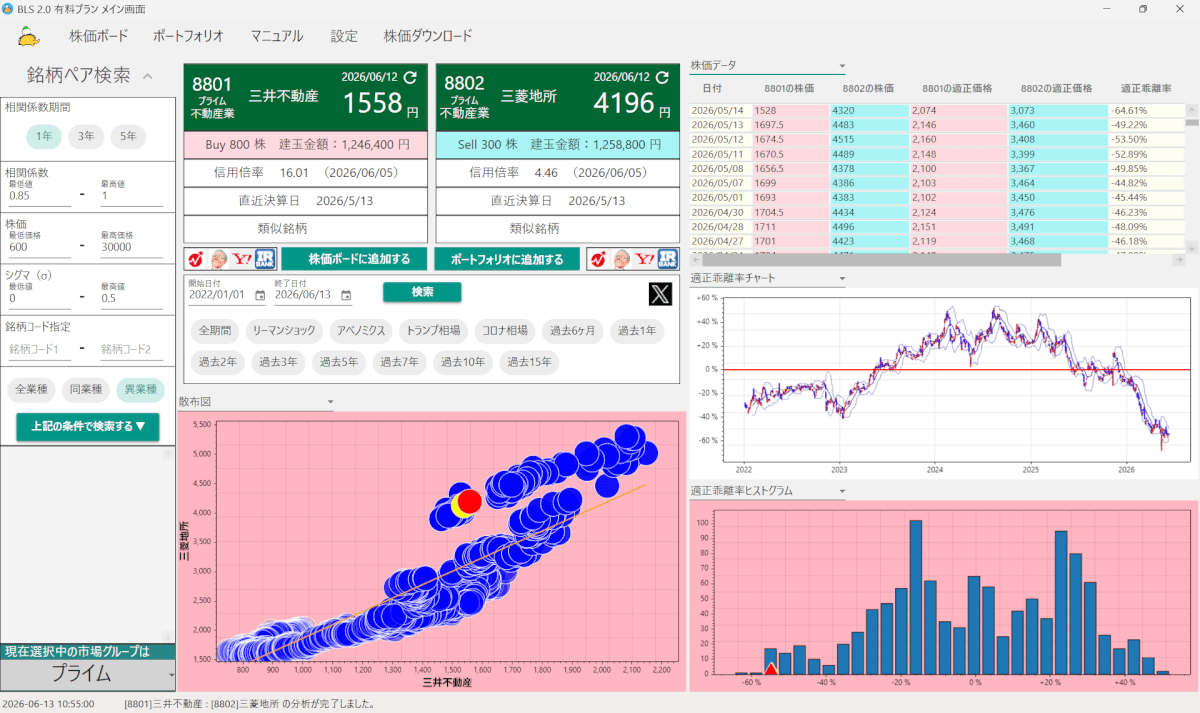Viewport: 1200px width, 713px height.
Task: Click the 類似銘柄 row under 8802
Action: point(558,228)
